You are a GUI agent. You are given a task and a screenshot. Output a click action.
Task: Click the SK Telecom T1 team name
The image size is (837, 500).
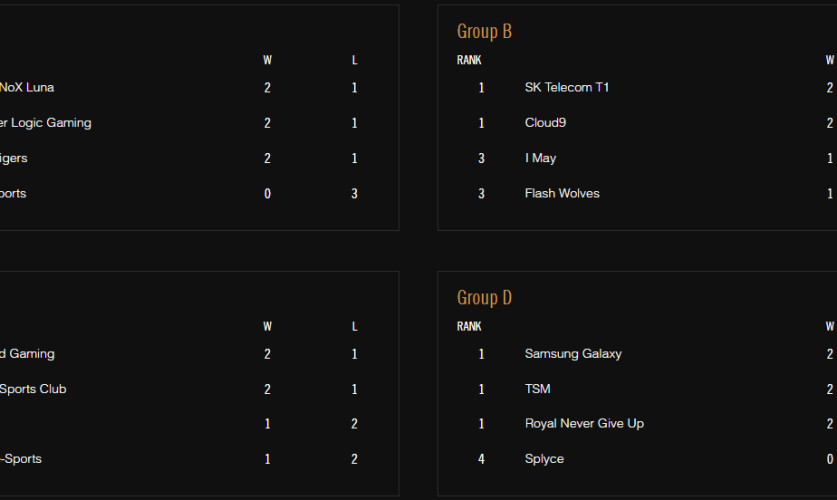pyautogui.click(x=566, y=88)
